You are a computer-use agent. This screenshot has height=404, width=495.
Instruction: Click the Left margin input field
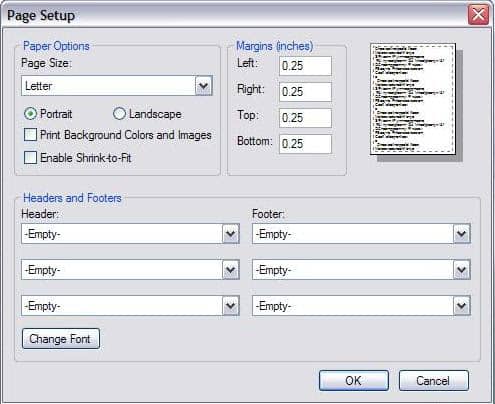pyautogui.click(x=305, y=66)
